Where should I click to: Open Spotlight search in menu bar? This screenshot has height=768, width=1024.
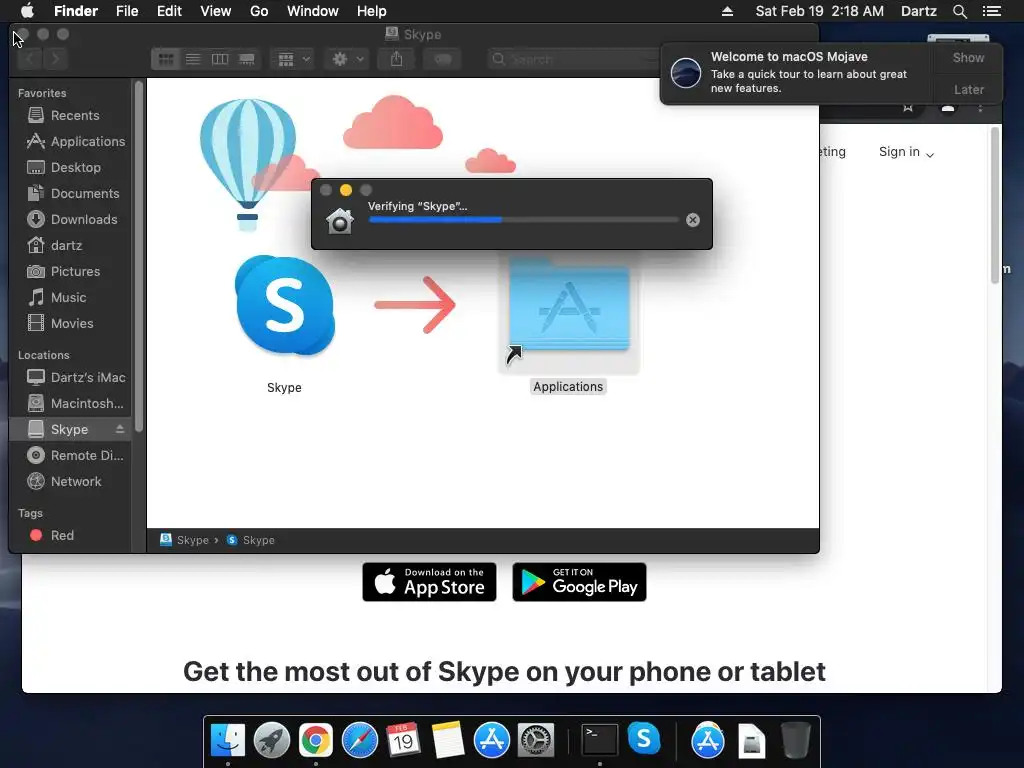(959, 11)
